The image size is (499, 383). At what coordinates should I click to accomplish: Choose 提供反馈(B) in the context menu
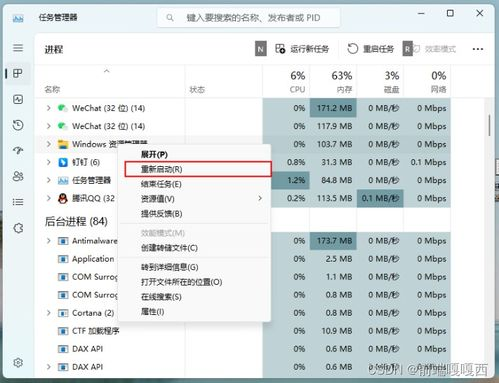click(194, 214)
